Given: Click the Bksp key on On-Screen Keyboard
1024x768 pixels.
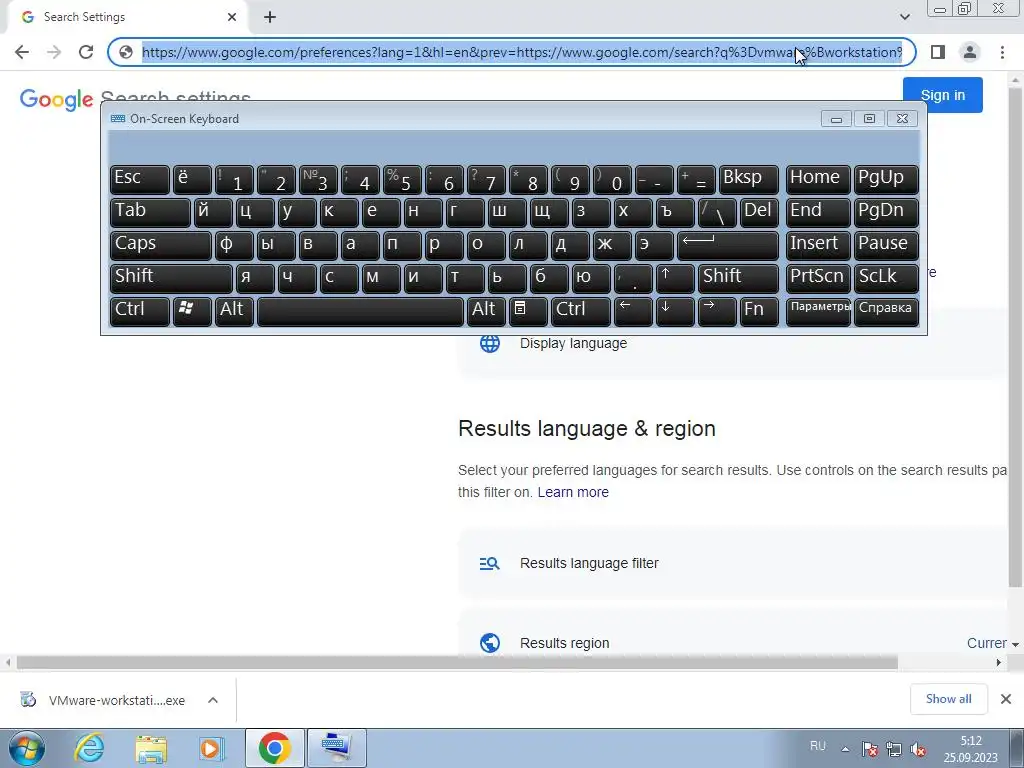Looking at the screenshot, I should 749,180.
